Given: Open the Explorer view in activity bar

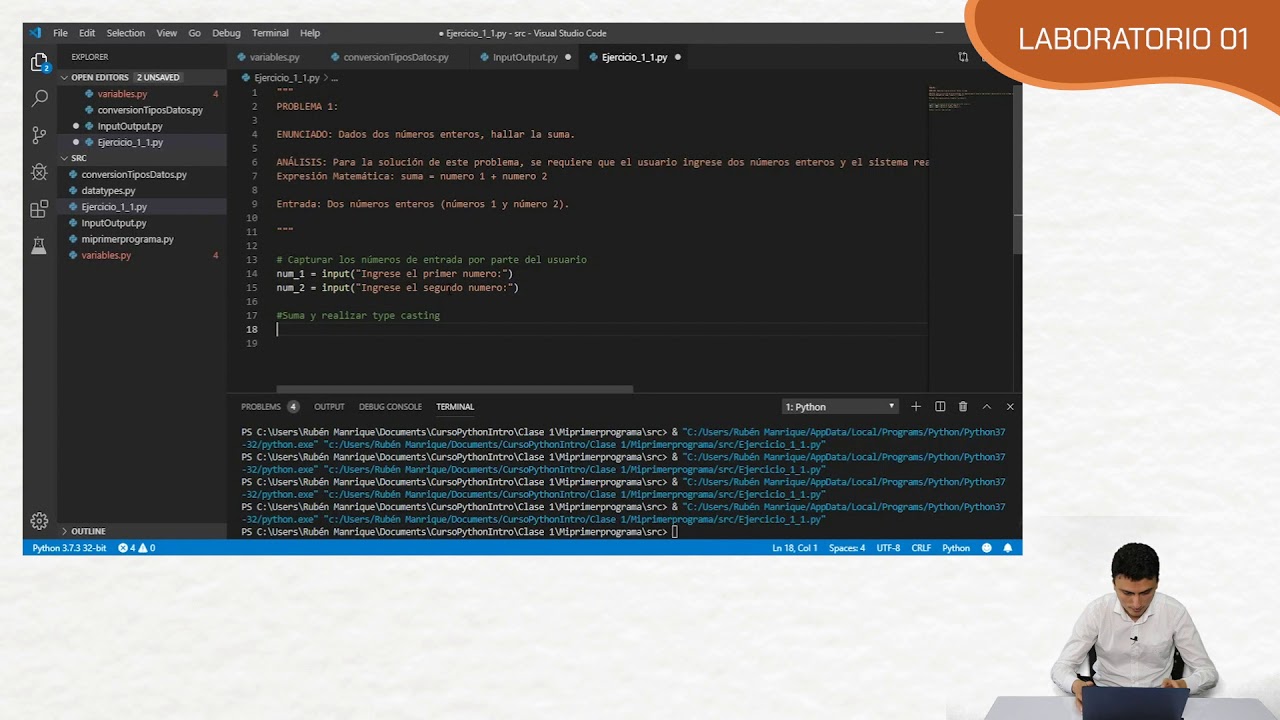Looking at the screenshot, I should pos(39,63).
